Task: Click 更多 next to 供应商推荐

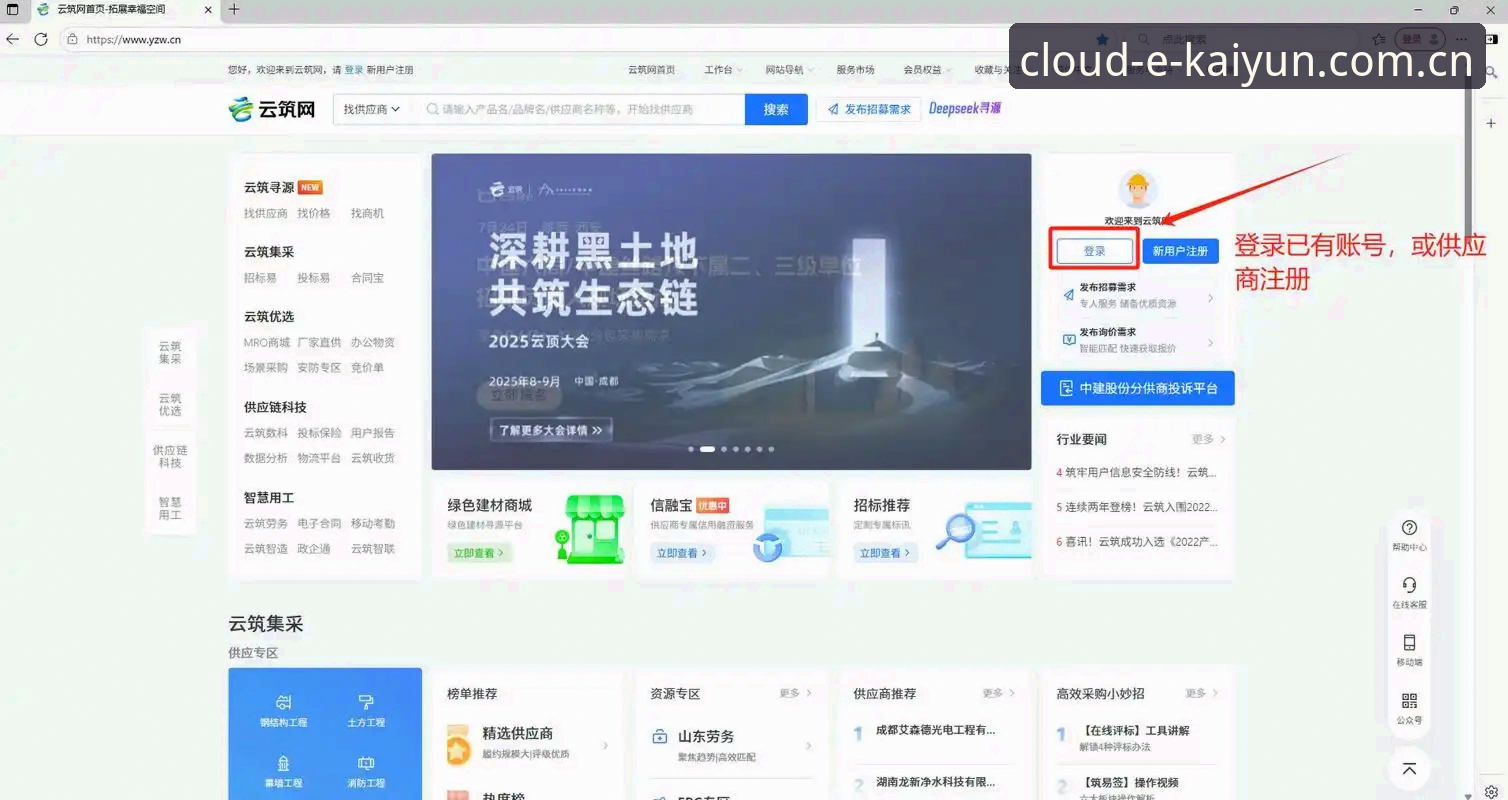Action: pyautogui.click(x=998, y=693)
